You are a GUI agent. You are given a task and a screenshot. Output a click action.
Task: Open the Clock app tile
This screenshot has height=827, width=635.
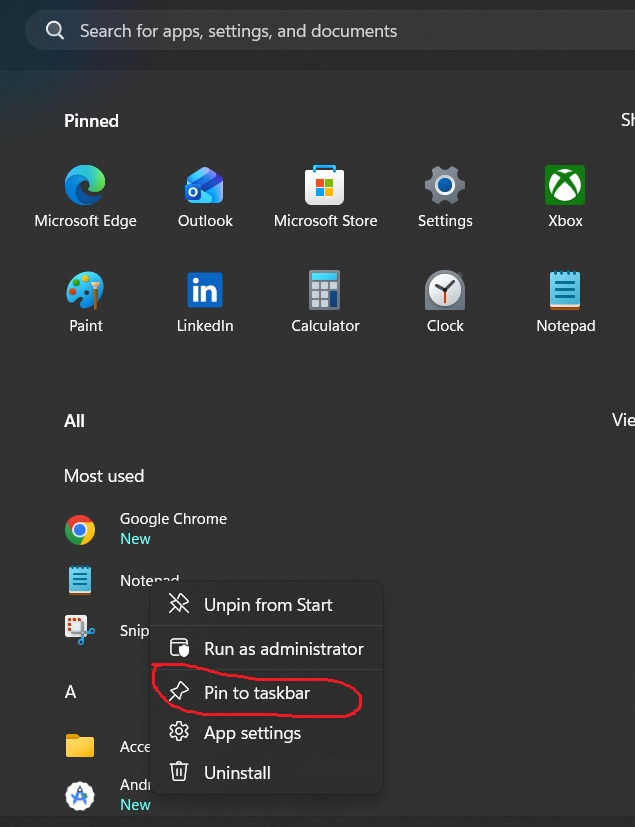click(445, 302)
